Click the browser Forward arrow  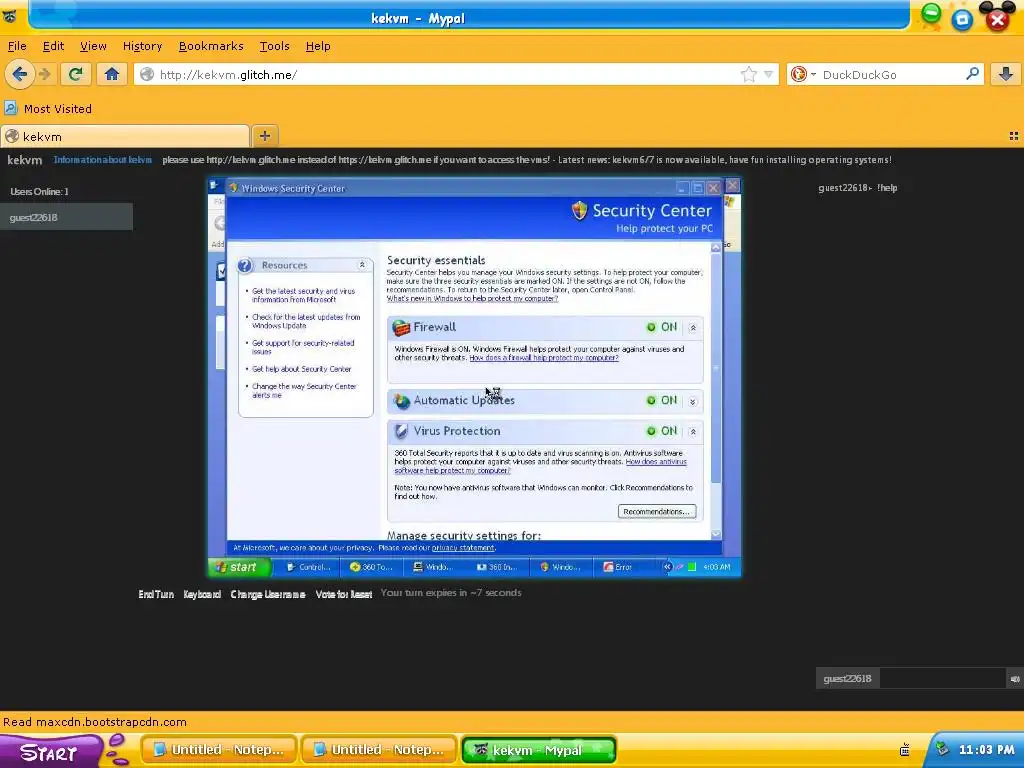(44, 74)
